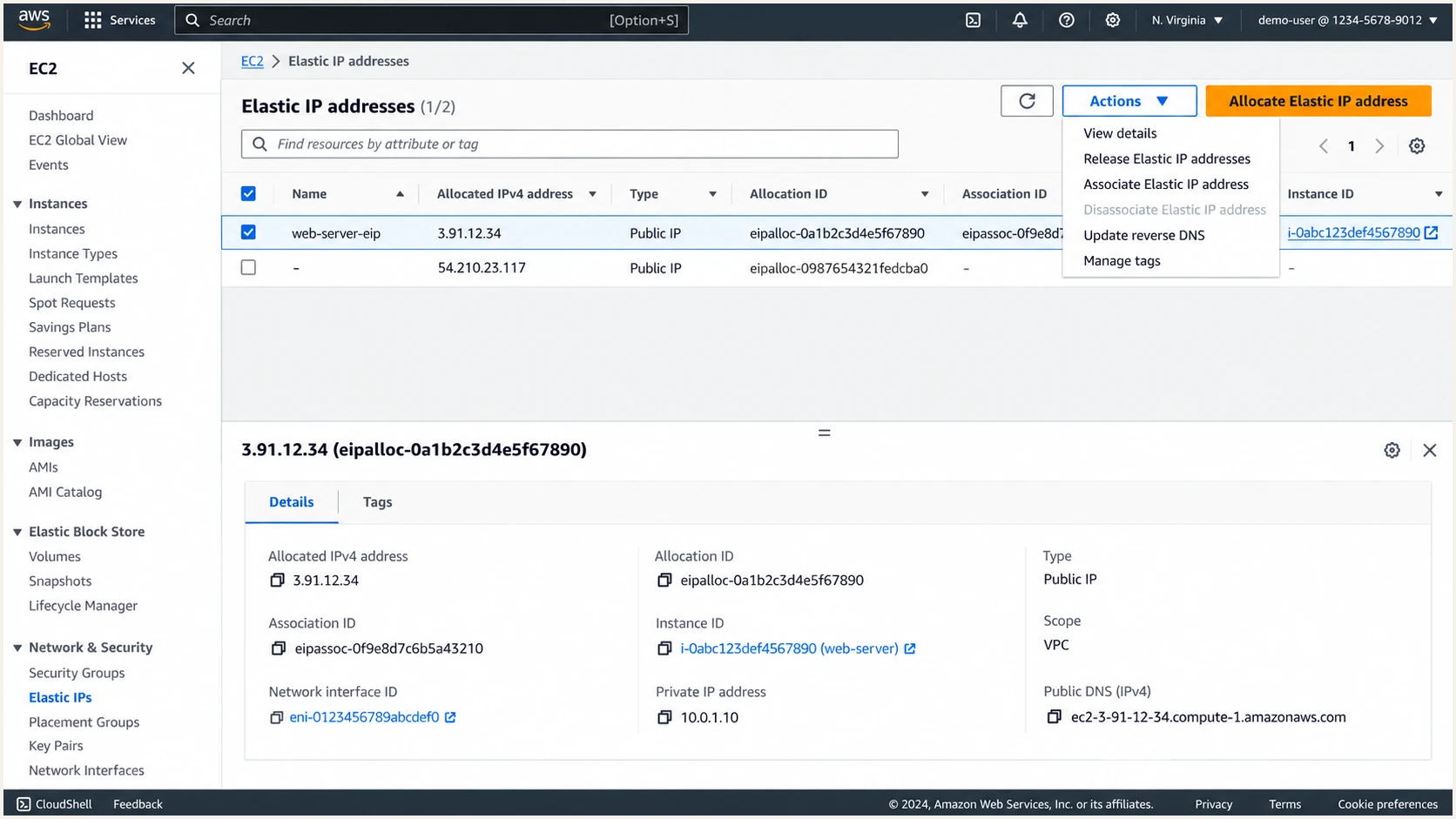The height and width of the screenshot is (819, 1456).
Task: Uncheck the web-server-eip row checkbox
Action: (248, 232)
